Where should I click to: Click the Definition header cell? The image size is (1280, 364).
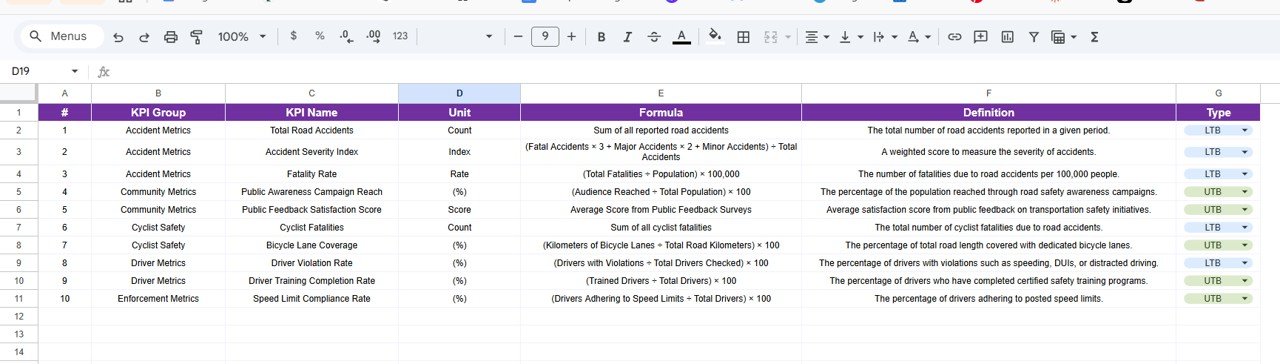[988, 113]
